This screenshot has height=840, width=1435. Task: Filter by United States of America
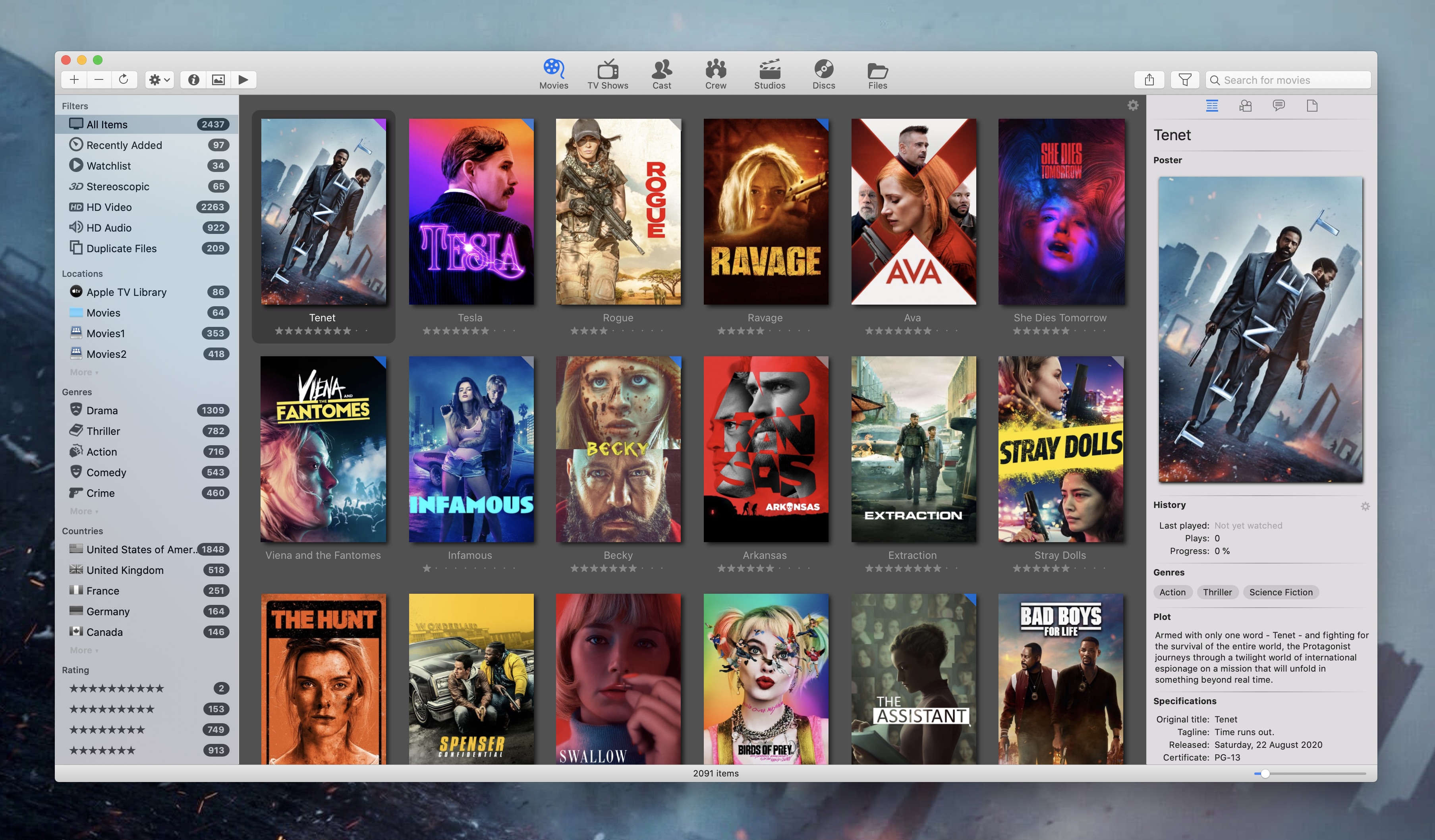pyautogui.click(x=146, y=549)
